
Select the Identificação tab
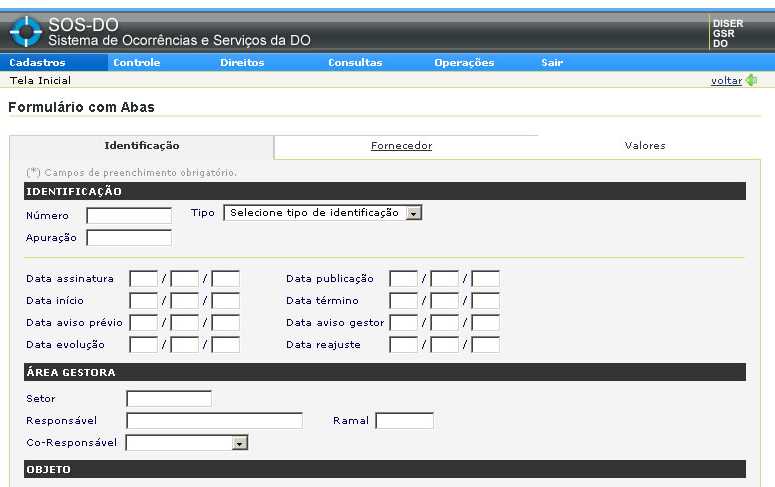[x=141, y=146]
